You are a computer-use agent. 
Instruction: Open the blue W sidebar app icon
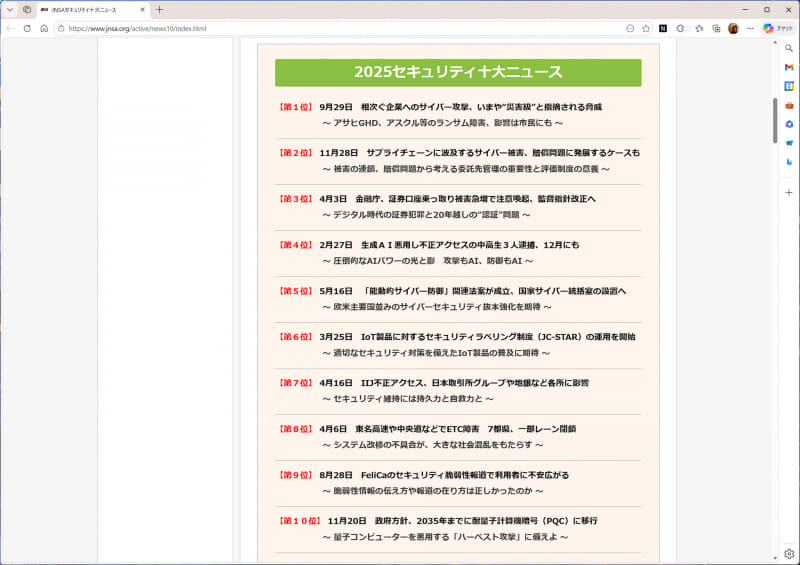[789, 143]
